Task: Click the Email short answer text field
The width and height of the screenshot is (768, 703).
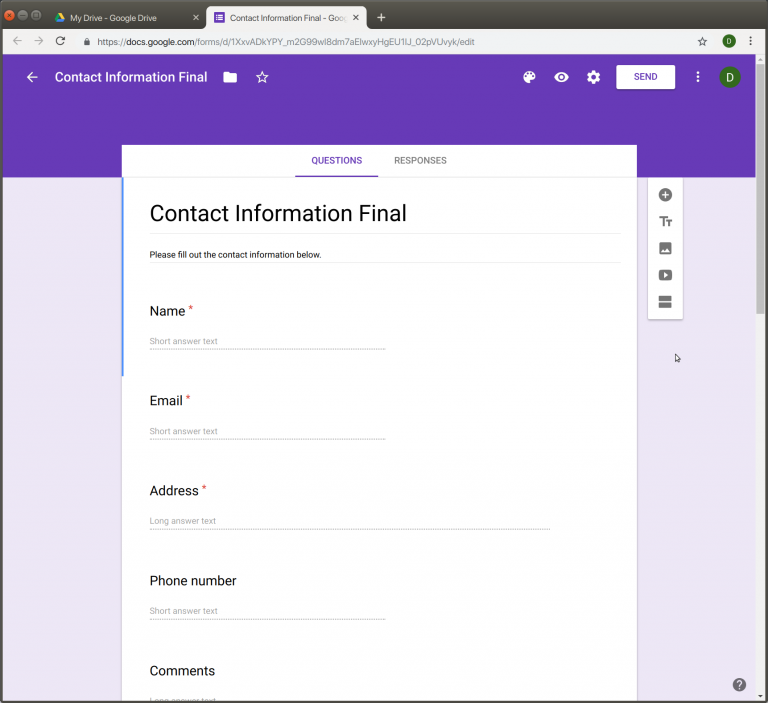Action: [x=267, y=432]
